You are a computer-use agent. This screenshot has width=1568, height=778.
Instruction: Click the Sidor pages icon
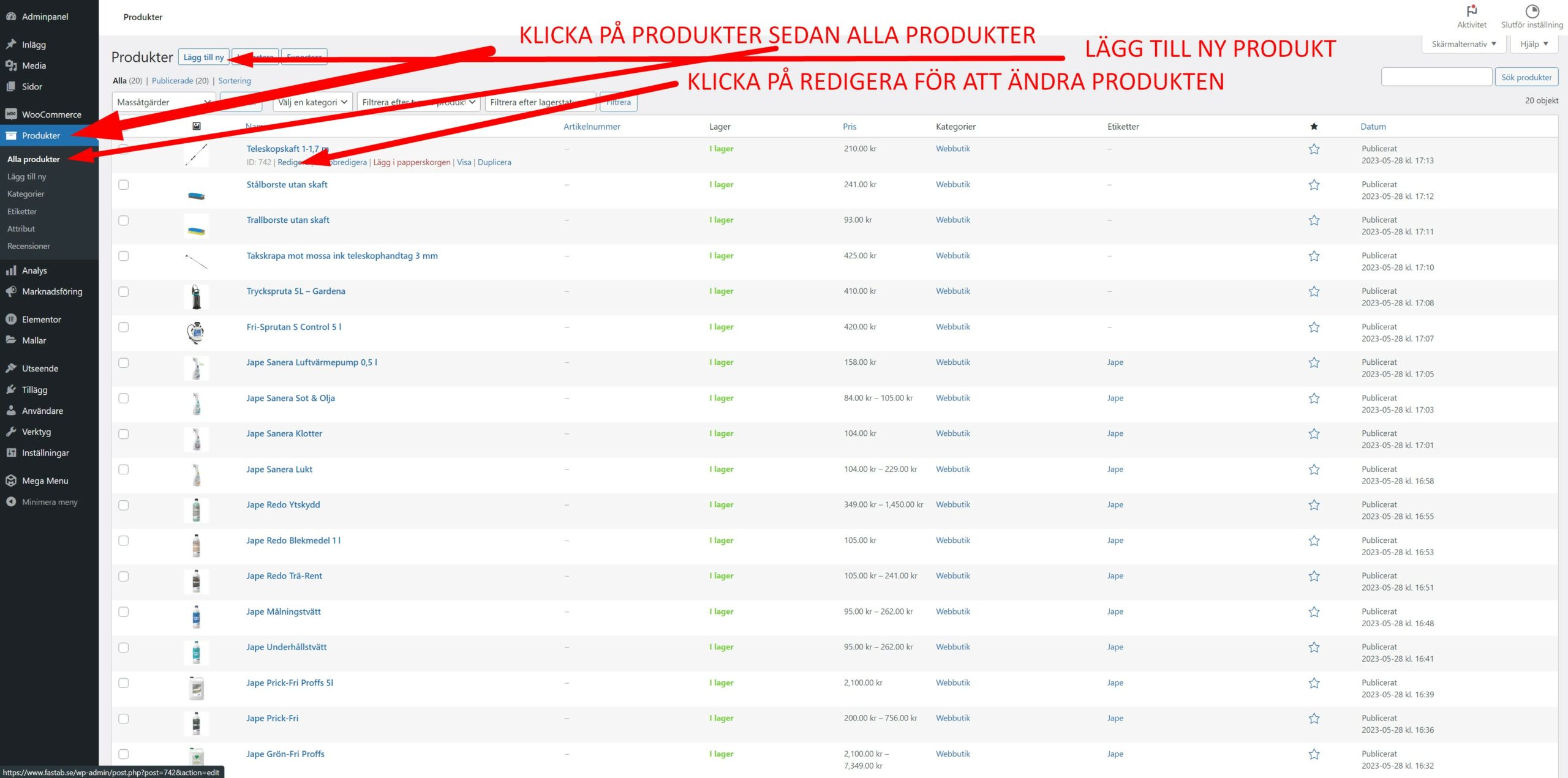click(x=11, y=86)
